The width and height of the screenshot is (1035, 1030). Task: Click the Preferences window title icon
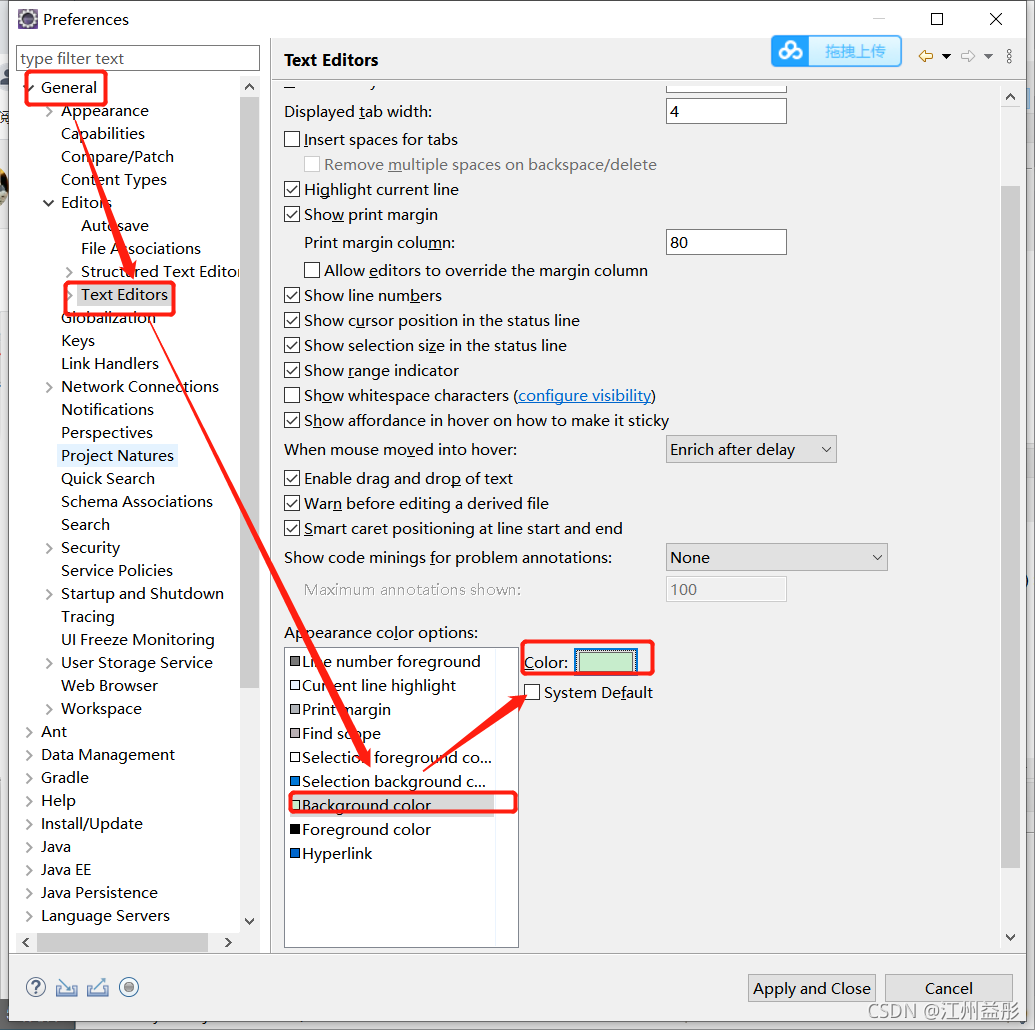(28, 19)
